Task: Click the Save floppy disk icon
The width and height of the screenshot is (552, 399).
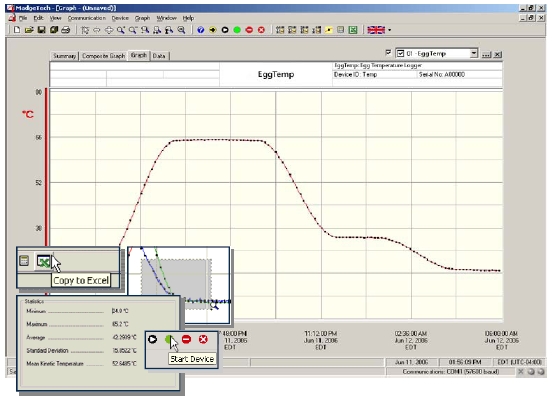Action: [41, 30]
